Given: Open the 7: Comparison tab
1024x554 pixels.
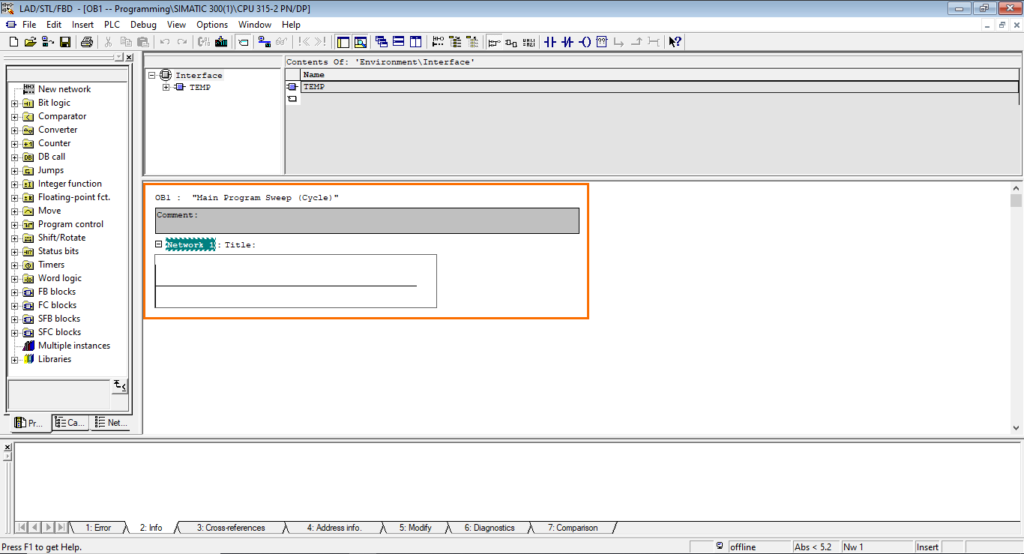Looking at the screenshot, I should pos(572,528).
